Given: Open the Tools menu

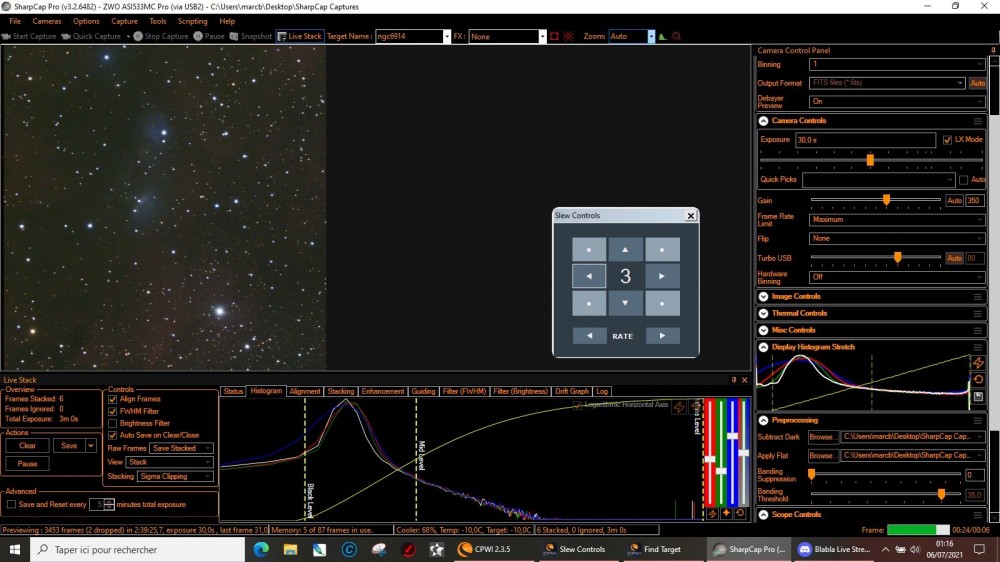Looking at the screenshot, I should coord(158,21).
